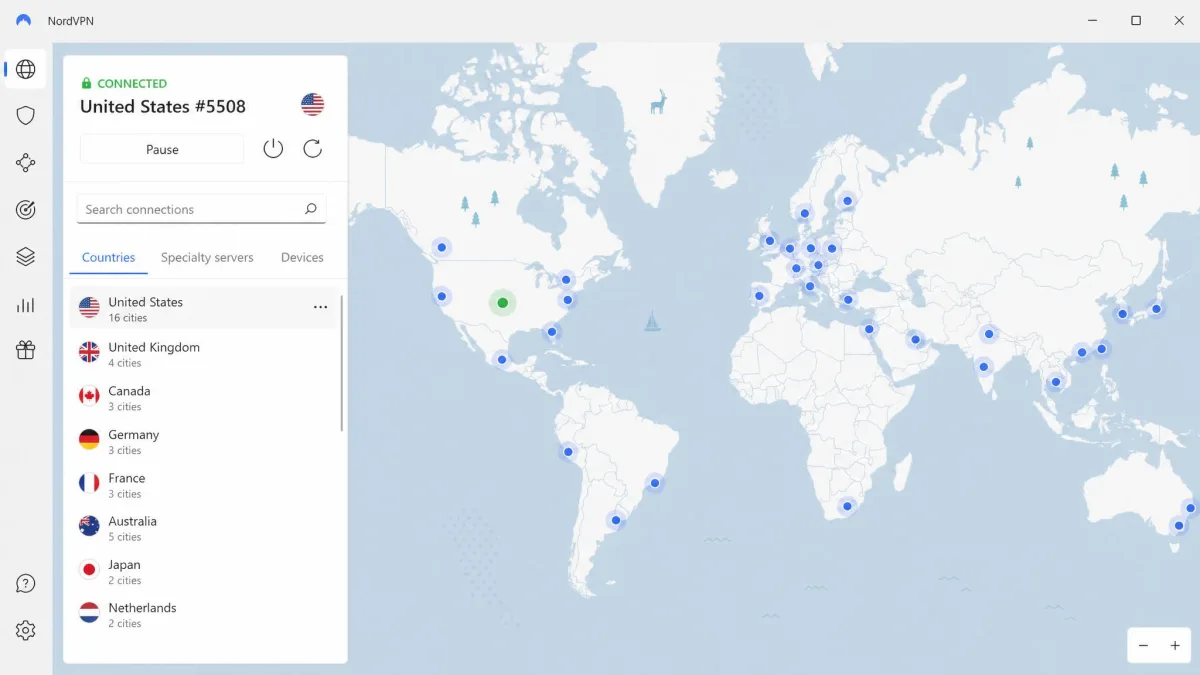Open the Meshnet nodes sidebar icon

[26, 162]
